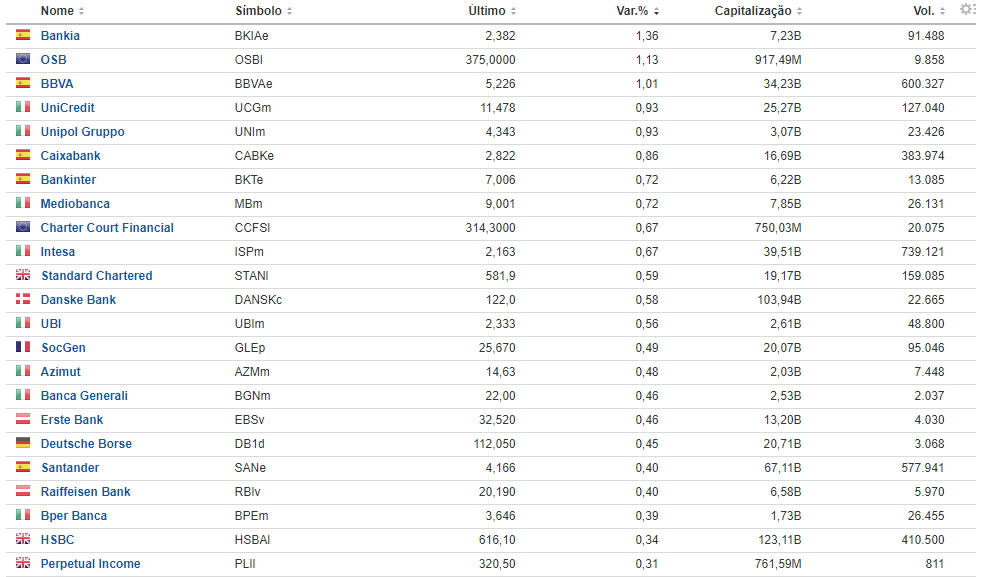Click the Austrian flag beside Erste Bank

[23, 420]
